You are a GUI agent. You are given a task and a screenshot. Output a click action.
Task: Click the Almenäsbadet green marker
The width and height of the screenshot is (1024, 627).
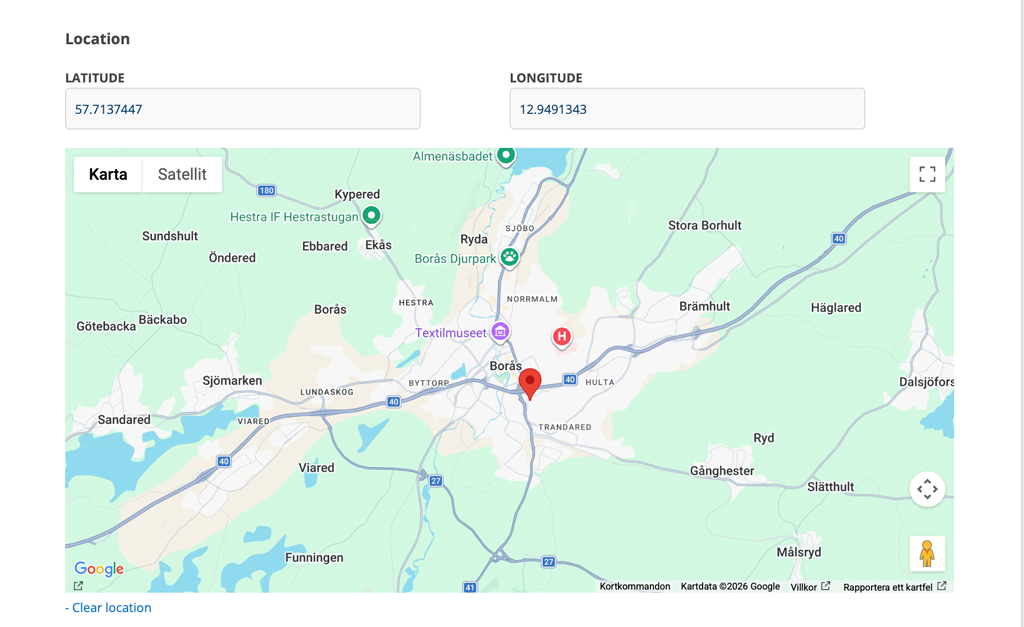(506, 155)
